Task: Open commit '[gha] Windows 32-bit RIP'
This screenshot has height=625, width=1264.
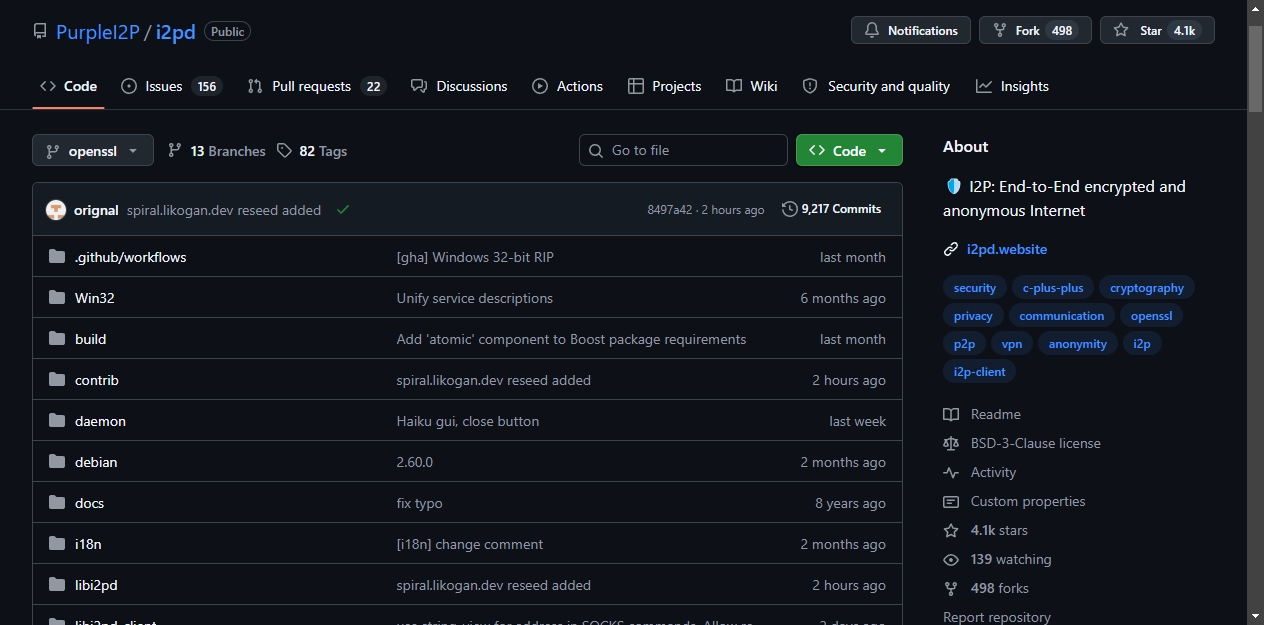Action: click(x=475, y=257)
